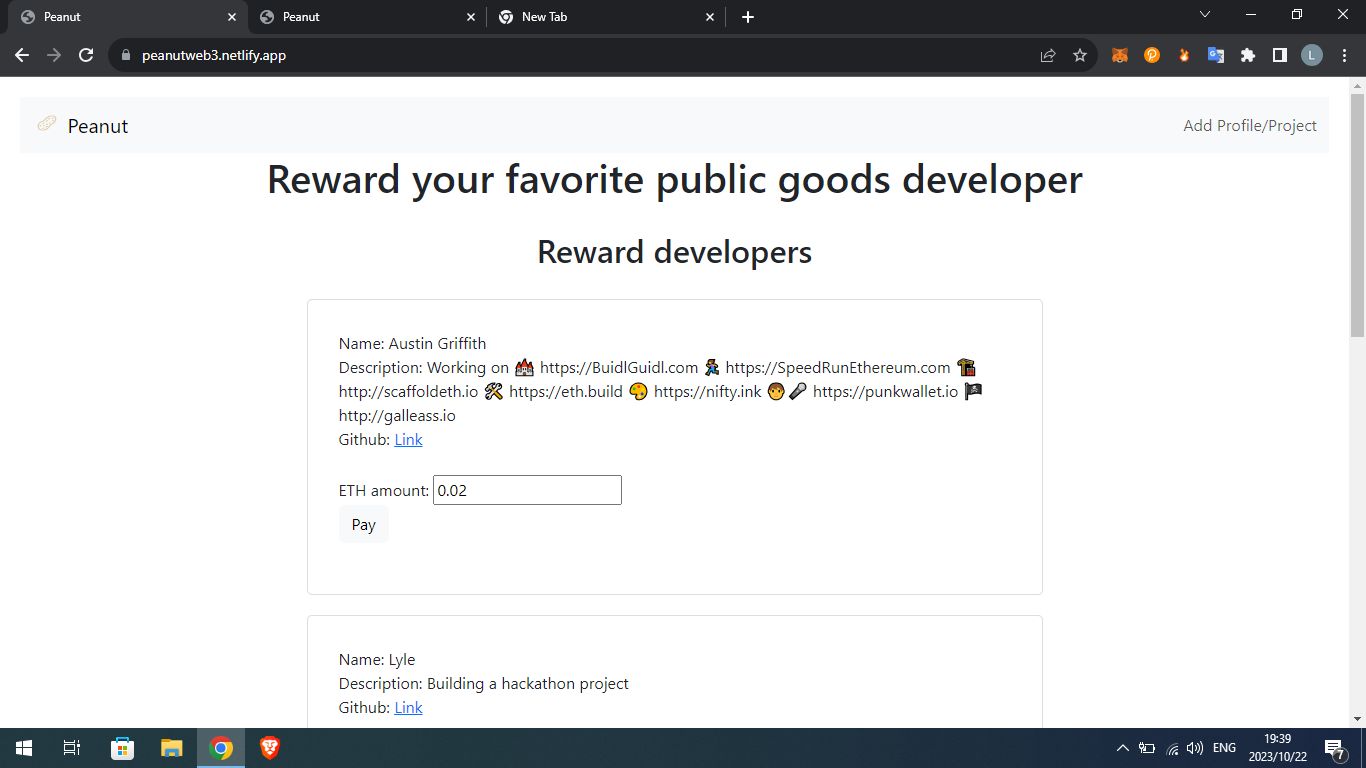Image resolution: width=1366 pixels, height=768 pixels.
Task: Share this page icon in address bar
Action: coord(1048,55)
